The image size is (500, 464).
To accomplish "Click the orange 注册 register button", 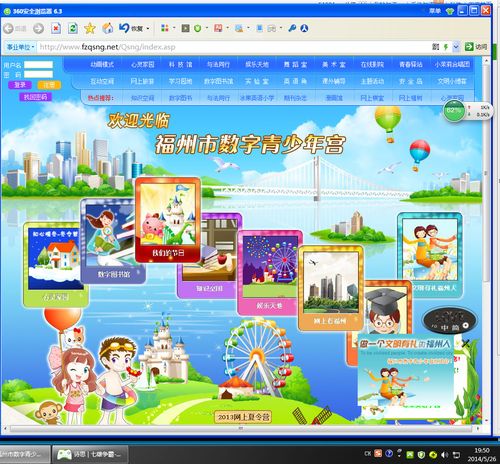I will coord(49,85).
